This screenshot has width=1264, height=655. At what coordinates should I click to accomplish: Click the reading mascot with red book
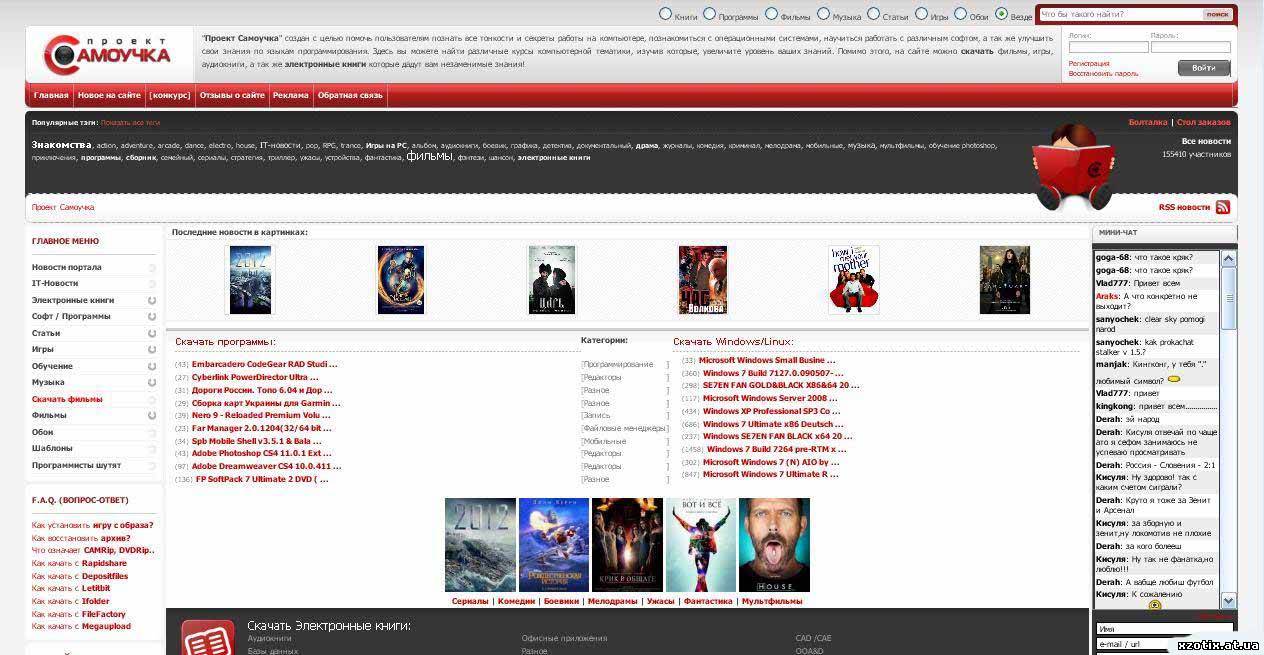tap(1072, 168)
